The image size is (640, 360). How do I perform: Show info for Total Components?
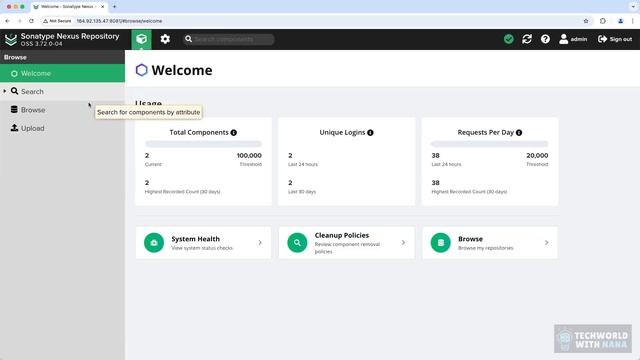(233, 133)
